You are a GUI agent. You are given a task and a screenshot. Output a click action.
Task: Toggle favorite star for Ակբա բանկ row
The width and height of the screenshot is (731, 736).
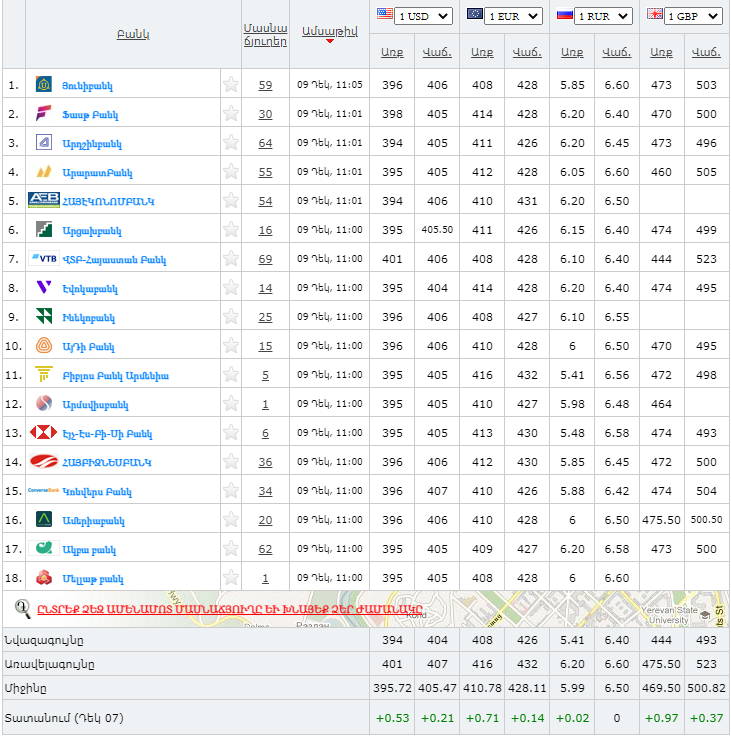tap(231, 548)
